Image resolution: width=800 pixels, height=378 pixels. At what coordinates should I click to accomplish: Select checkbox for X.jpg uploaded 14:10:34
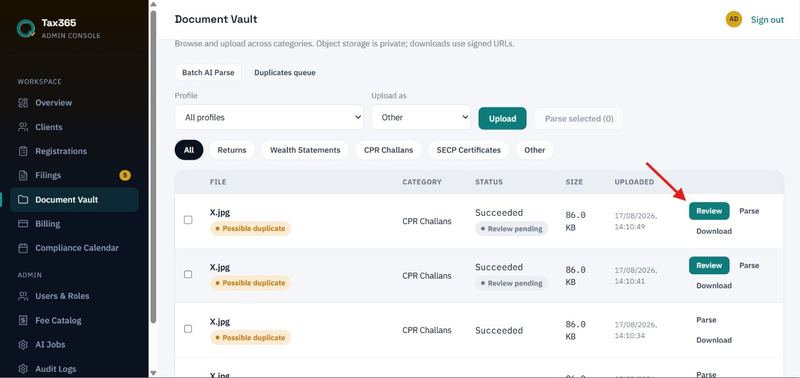[188, 329]
